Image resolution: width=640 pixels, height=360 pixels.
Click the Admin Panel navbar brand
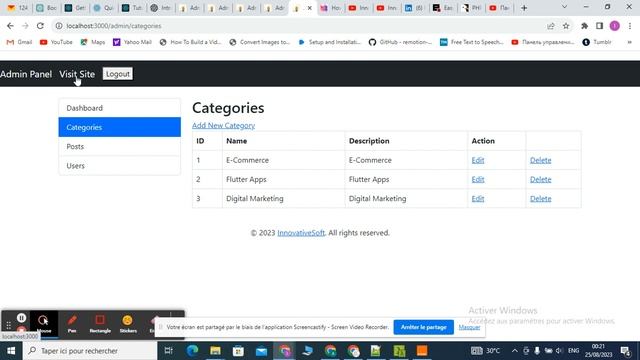[26, 74]
